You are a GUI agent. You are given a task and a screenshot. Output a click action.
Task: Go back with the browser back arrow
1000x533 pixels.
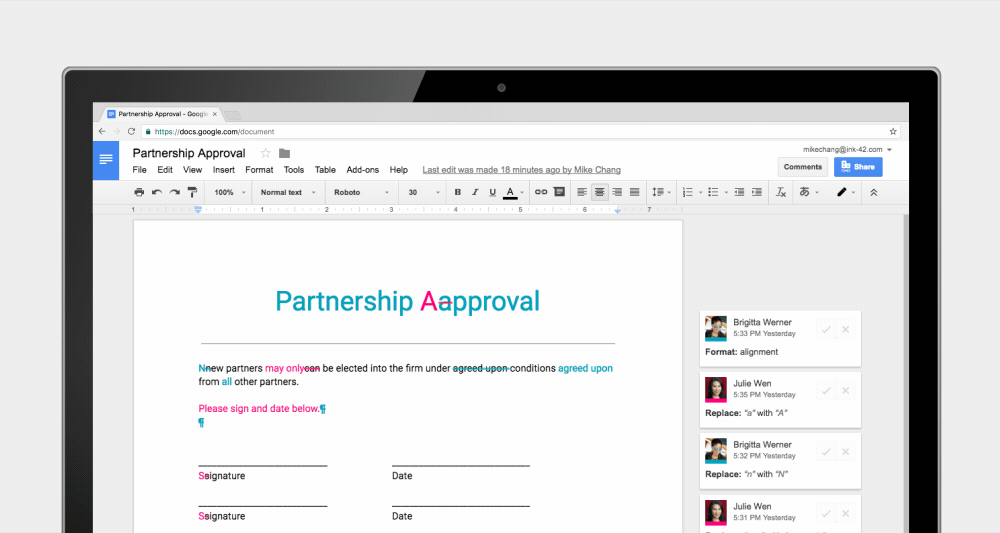(102, 131)
